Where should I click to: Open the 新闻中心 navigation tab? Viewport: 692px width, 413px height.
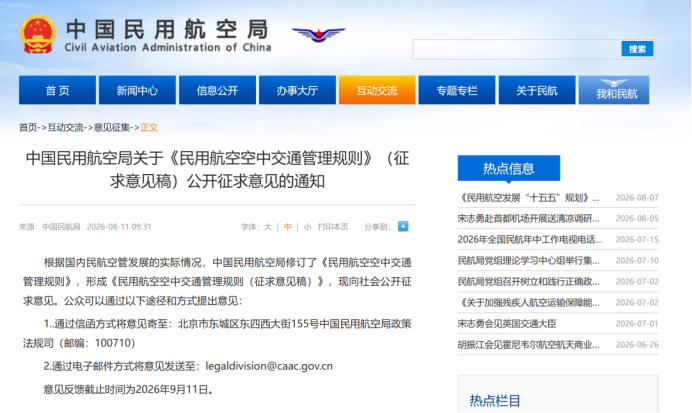137,90
